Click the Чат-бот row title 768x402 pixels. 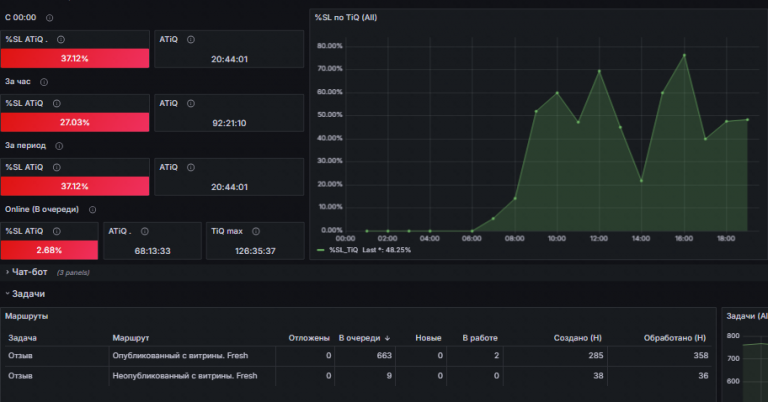click(29, 272)
